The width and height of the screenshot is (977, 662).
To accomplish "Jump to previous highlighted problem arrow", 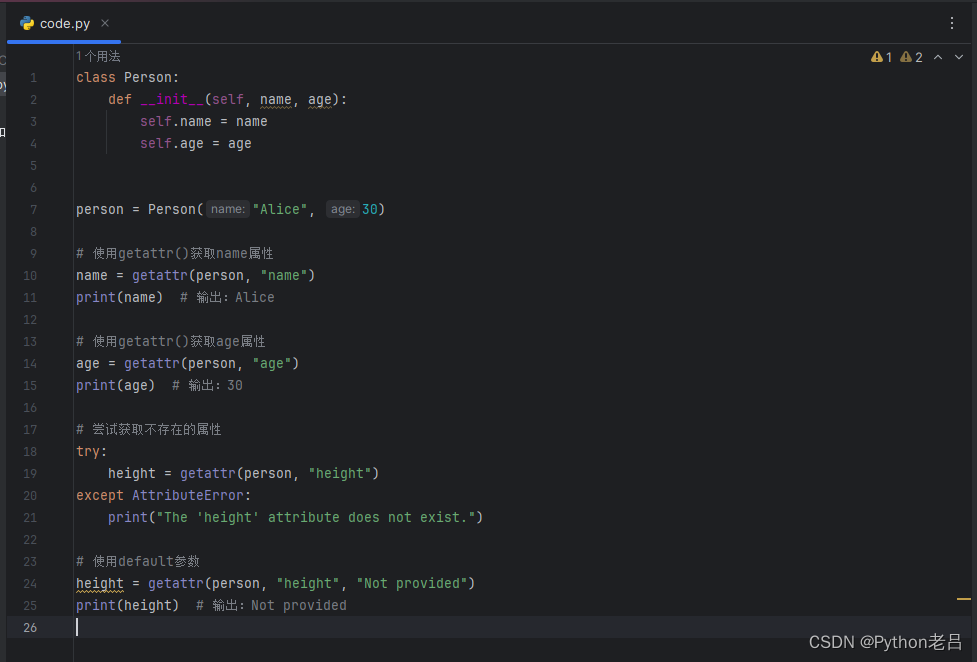I will (x=938, y=57).
